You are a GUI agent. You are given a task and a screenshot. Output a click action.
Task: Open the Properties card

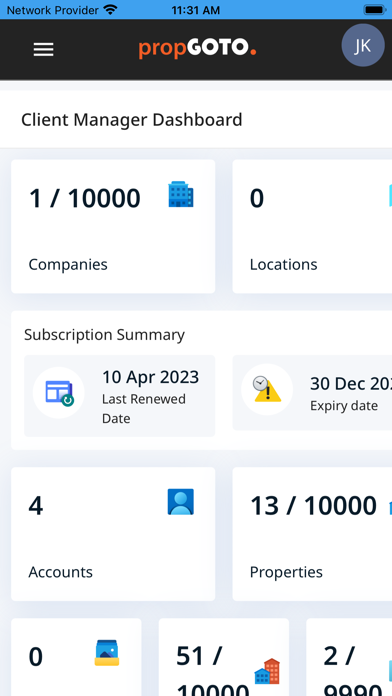tap(312, 534)
